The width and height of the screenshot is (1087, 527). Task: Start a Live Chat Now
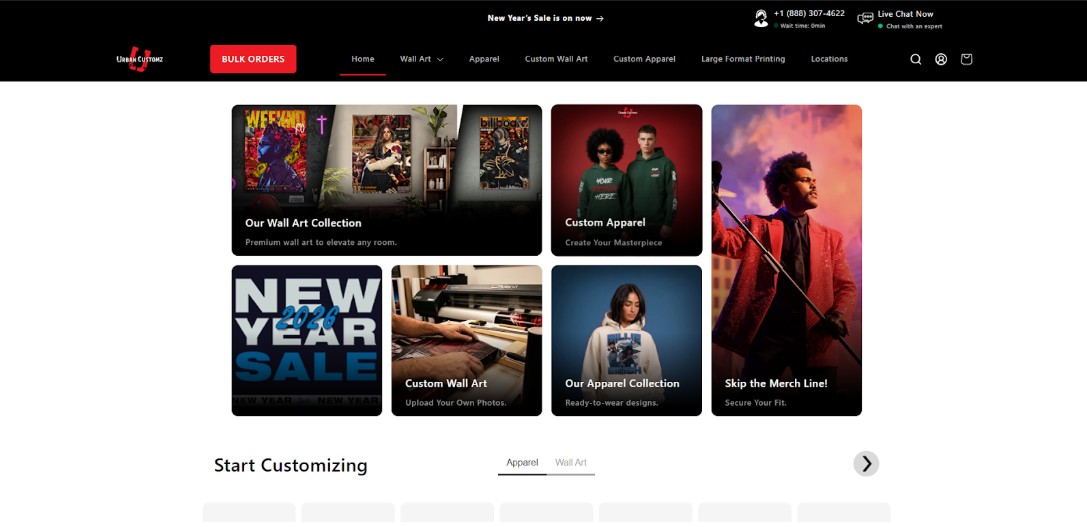coord(905,14)
